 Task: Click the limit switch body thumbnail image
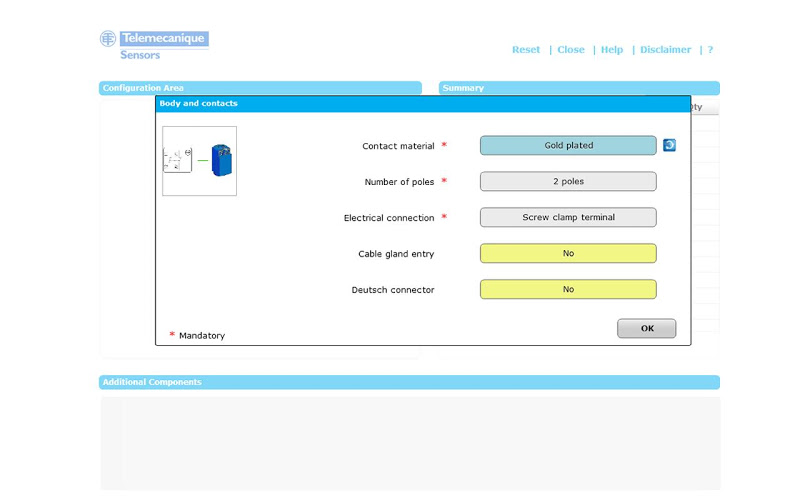coord(199,161)
